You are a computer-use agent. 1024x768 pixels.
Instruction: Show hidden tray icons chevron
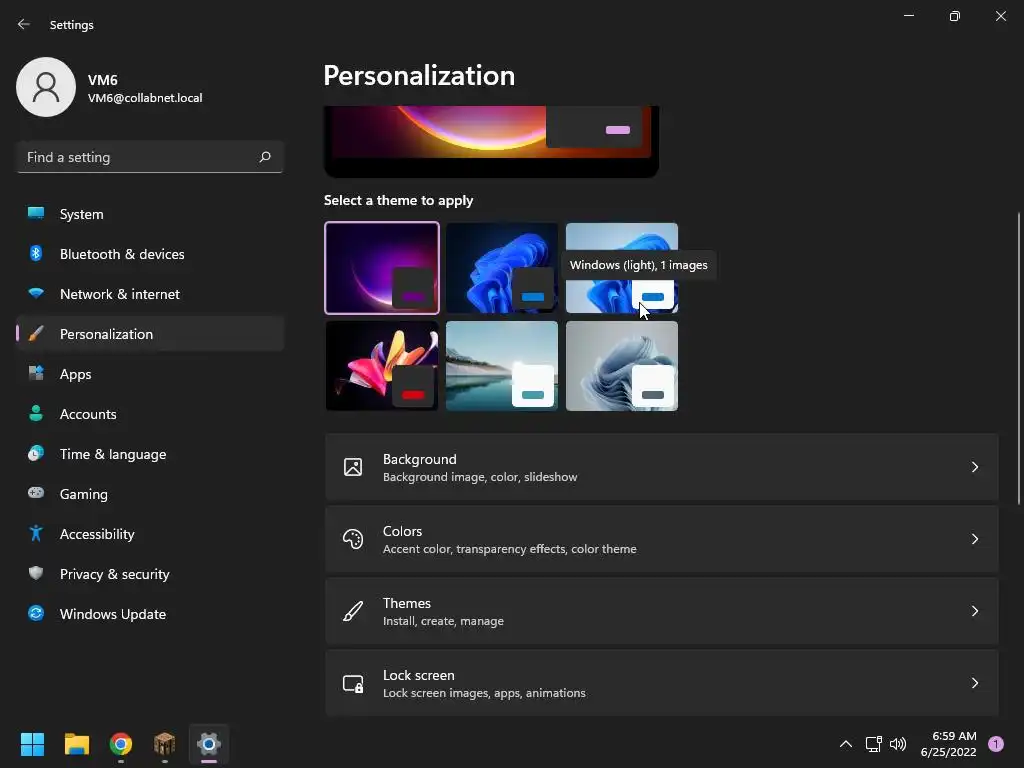846,744
